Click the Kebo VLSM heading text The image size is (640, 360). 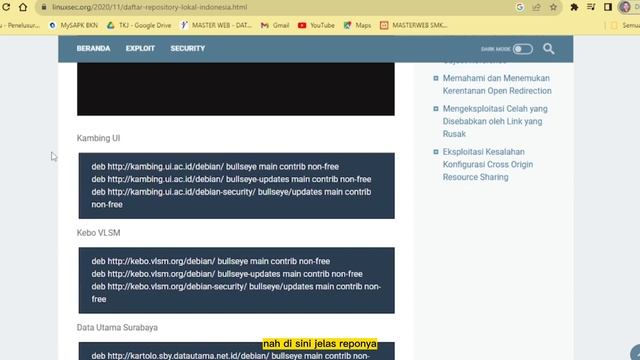98,233
